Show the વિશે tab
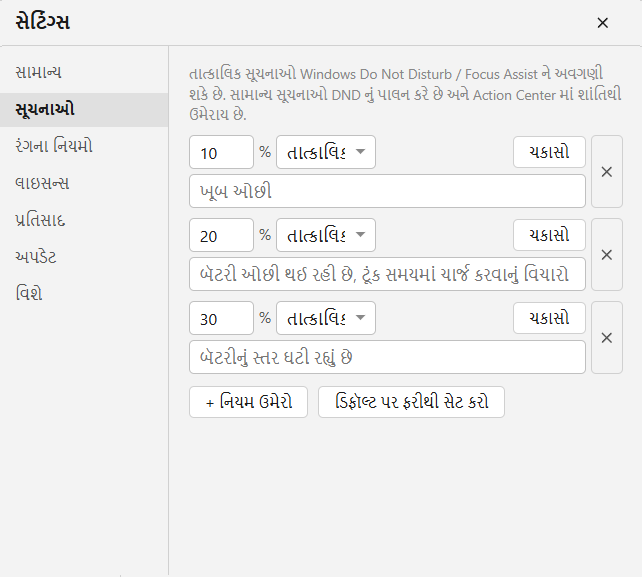Image resolution: width=642 pixels, height=577 pixels. click(84, 294)
